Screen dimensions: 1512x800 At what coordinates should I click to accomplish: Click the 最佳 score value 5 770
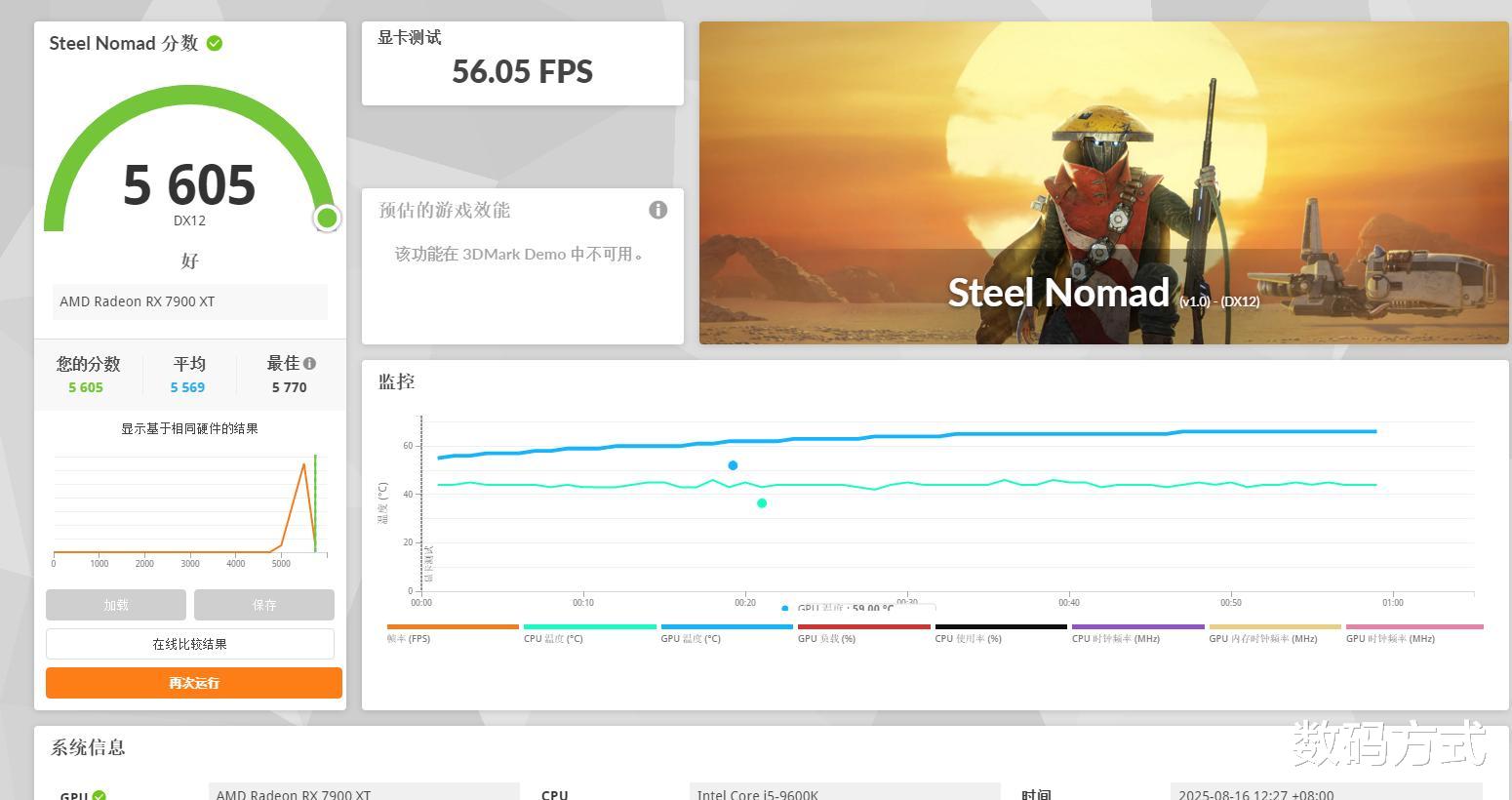(290, 387)
